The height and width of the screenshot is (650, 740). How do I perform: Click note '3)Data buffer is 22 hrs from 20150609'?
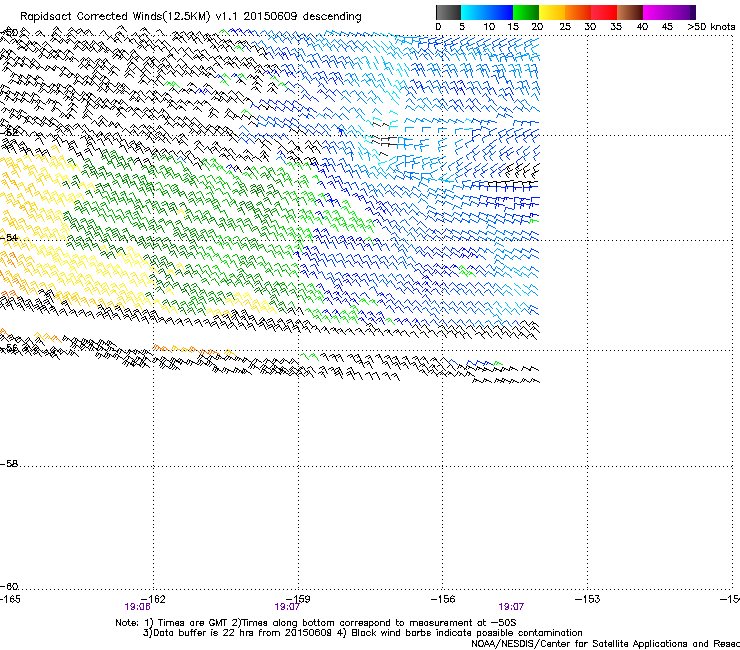tap(237, 633)
